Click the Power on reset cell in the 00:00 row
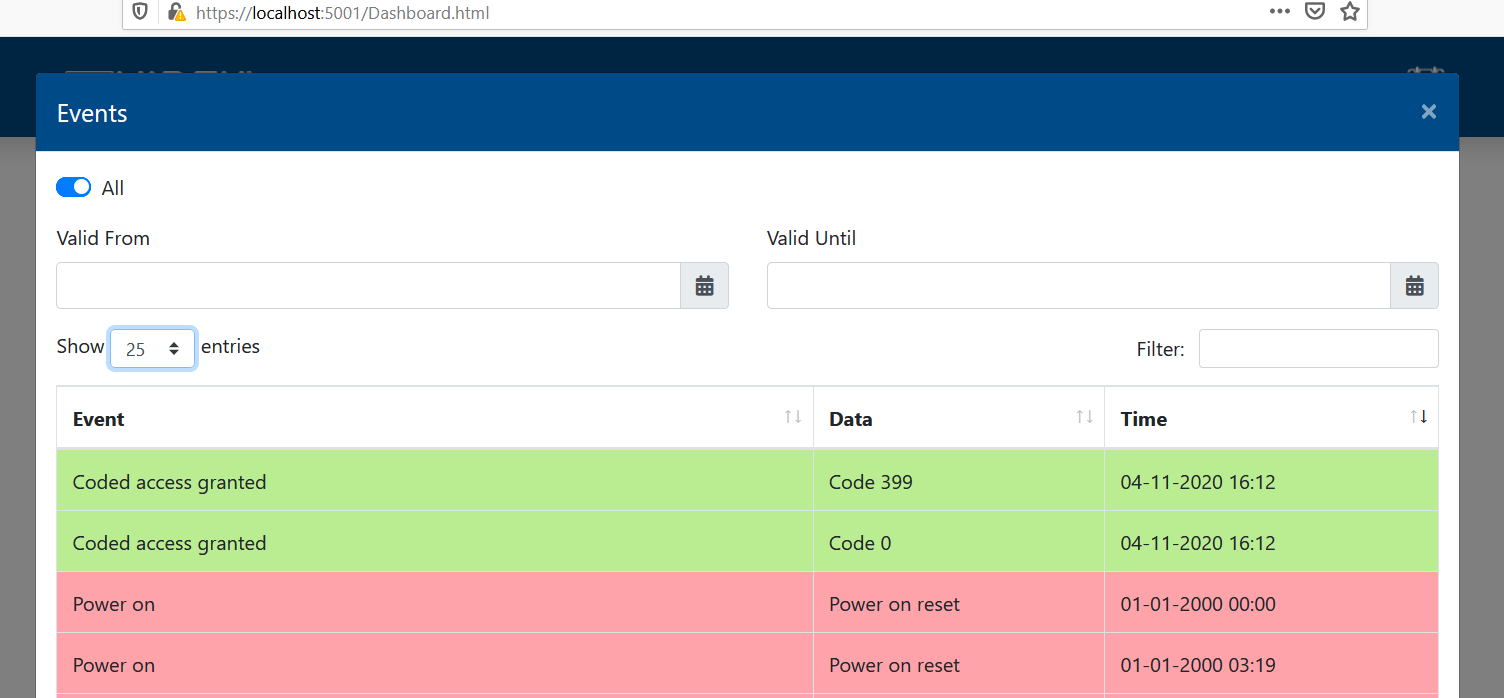1504x698 pixels. [x=959, y=603]
